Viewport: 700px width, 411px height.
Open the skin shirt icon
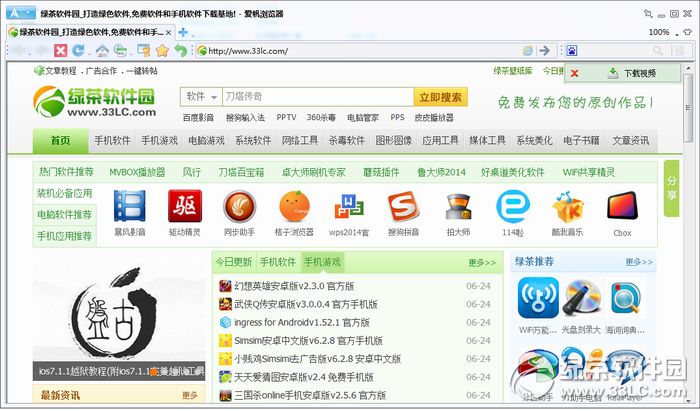tap(688, 32)
